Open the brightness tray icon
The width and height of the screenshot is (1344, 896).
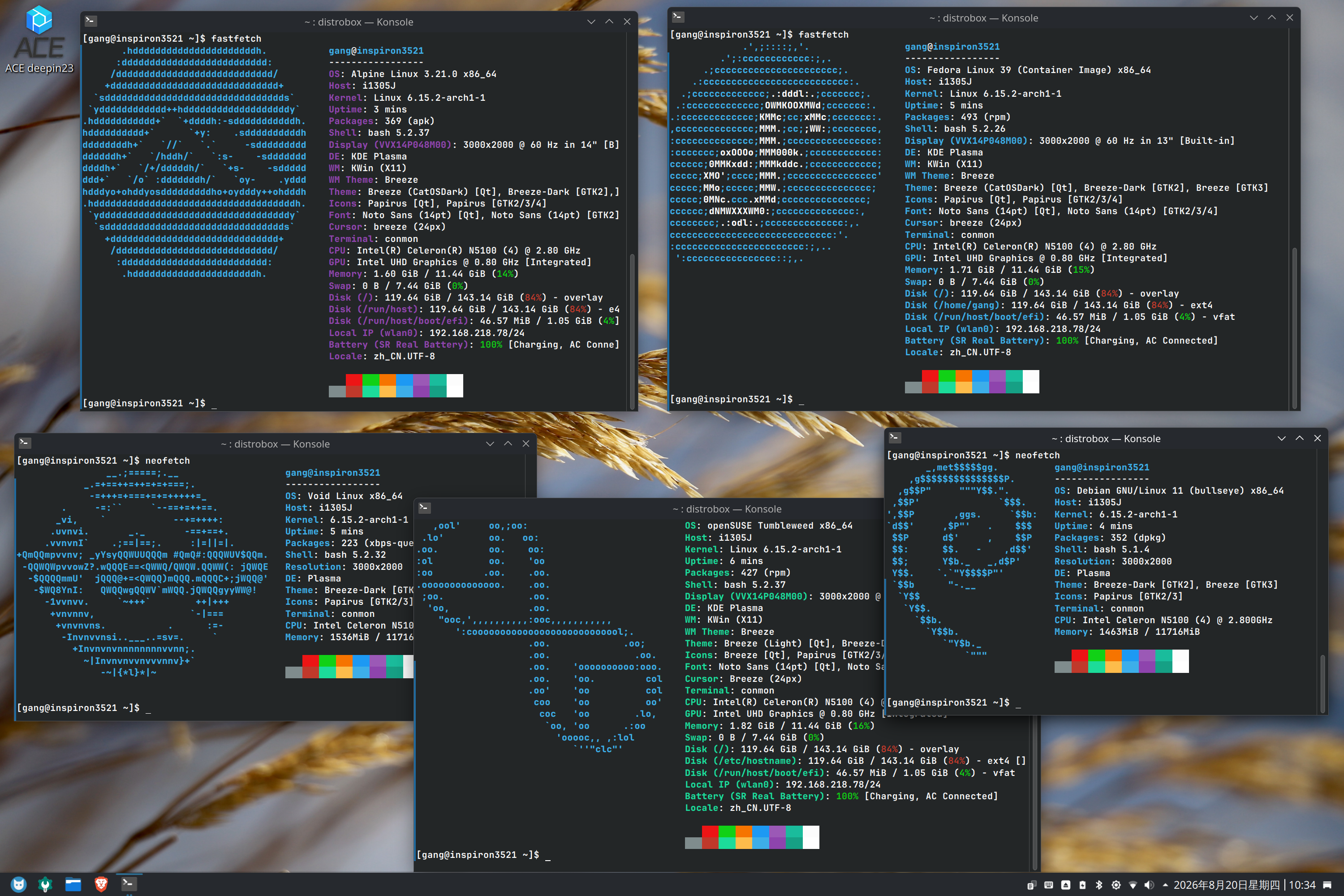1116,885
